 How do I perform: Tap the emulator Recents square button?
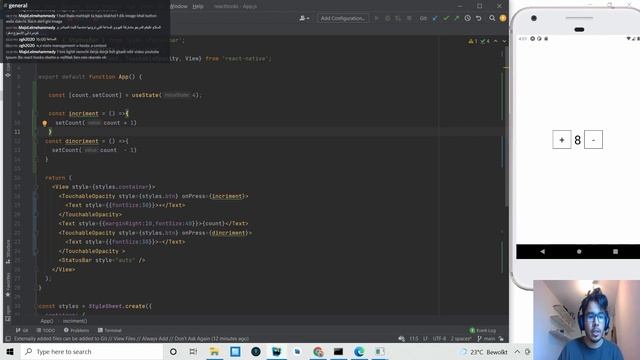(x=615, y=251)
